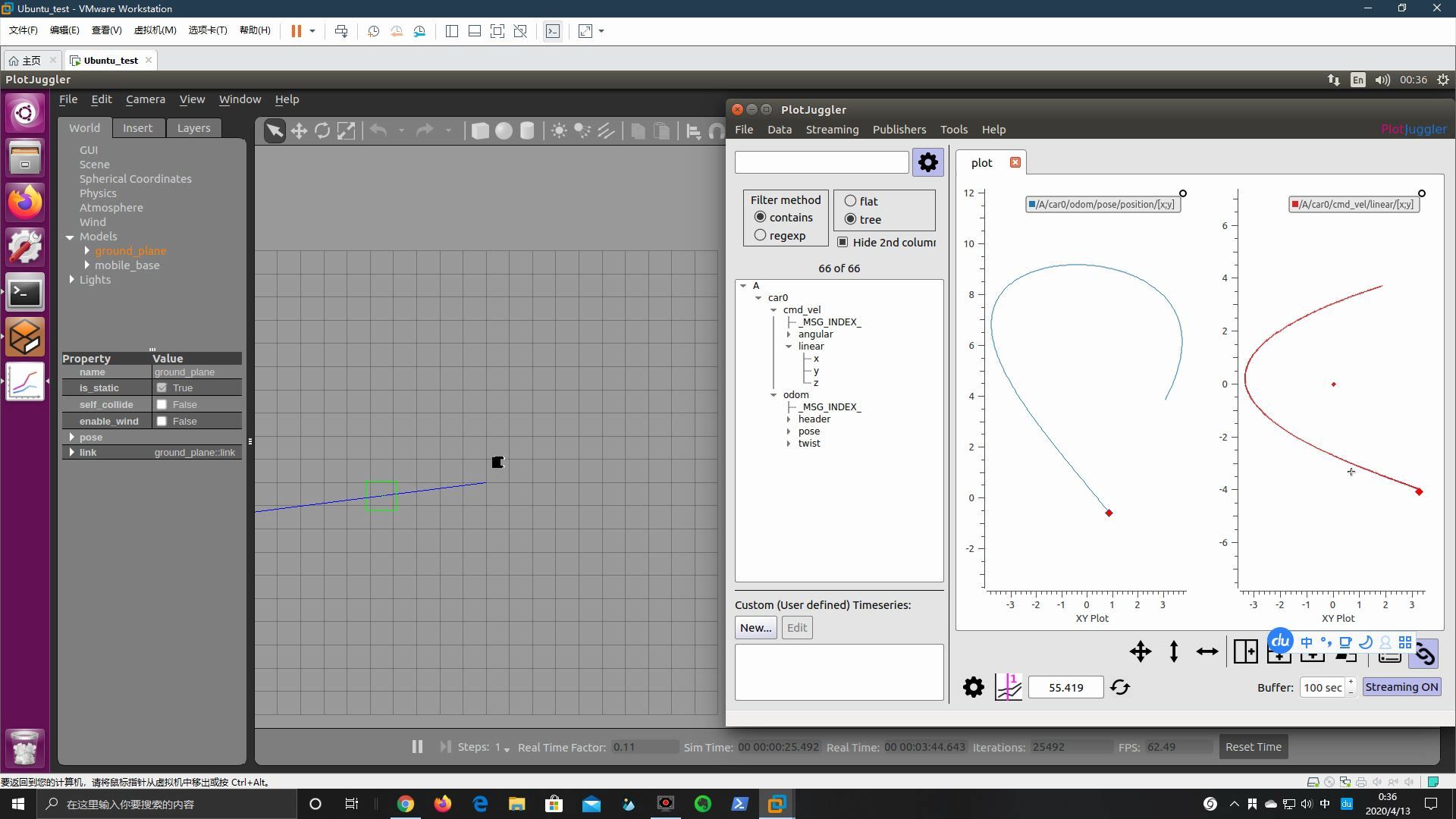
Task: Click the Reset Time button
Action: pyautogui.click(x=1253, y=747)
